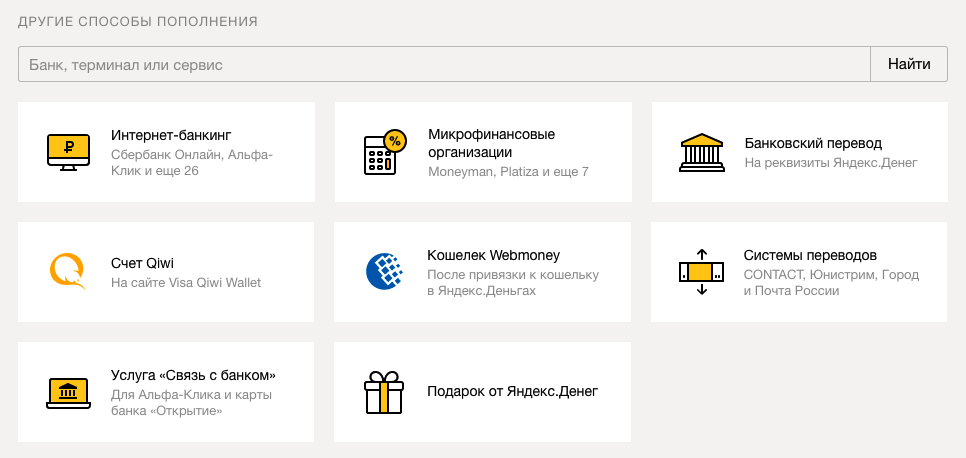Select the «Банковский перевод» title

point(813,143)
